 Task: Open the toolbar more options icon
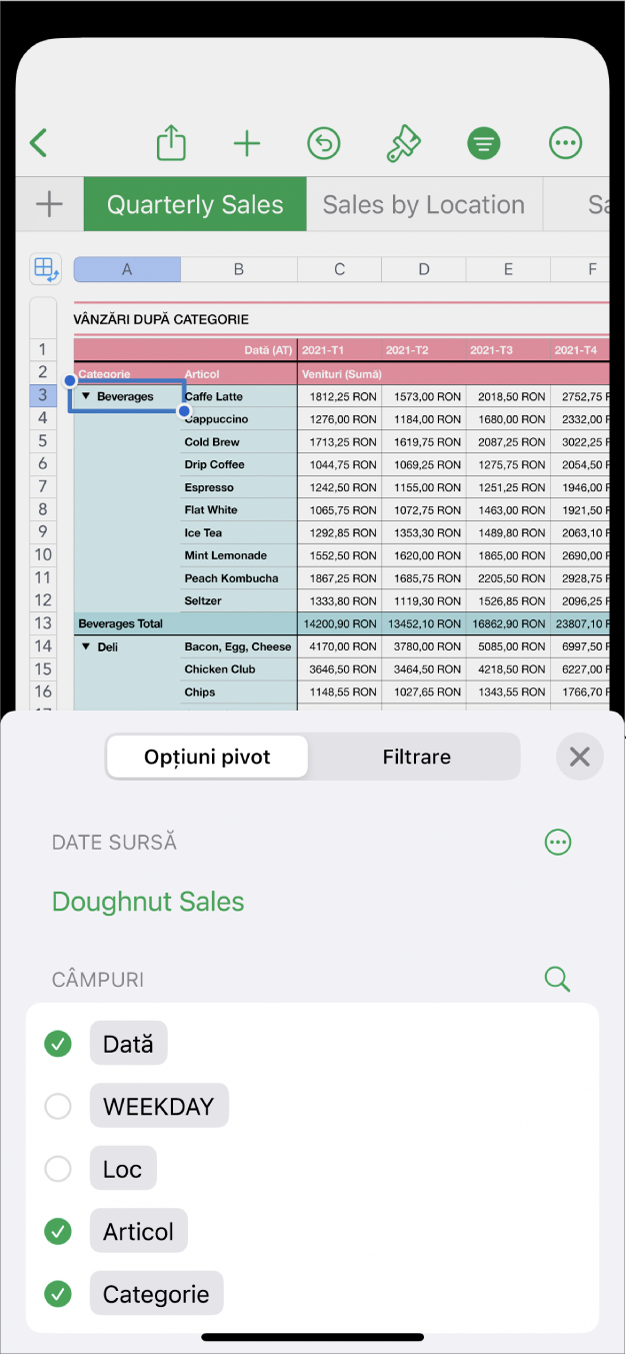point(566,144)
